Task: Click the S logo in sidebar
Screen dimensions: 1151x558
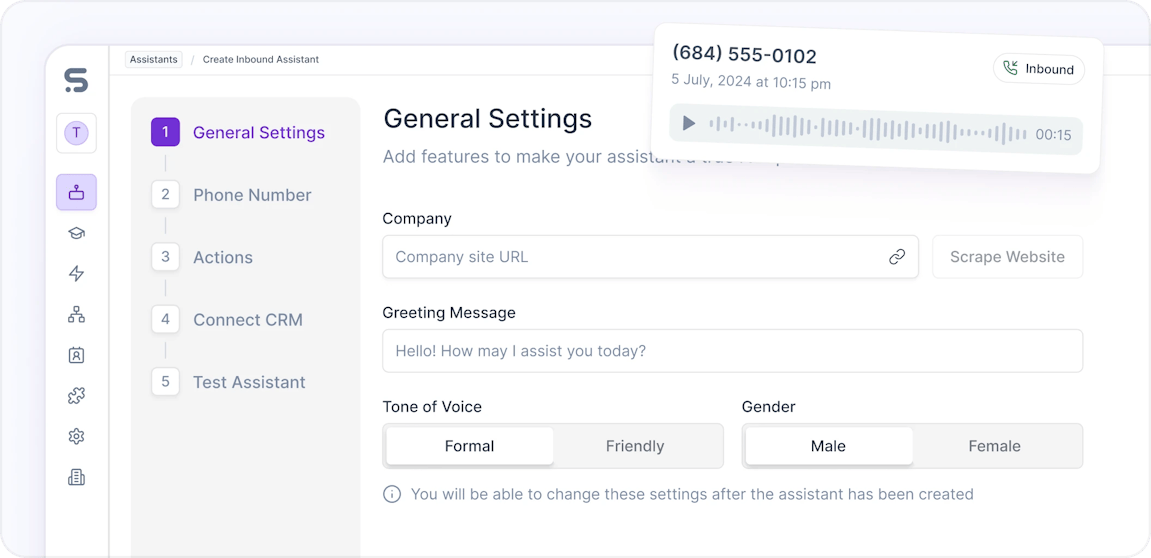Action: (x=76, y=80)
